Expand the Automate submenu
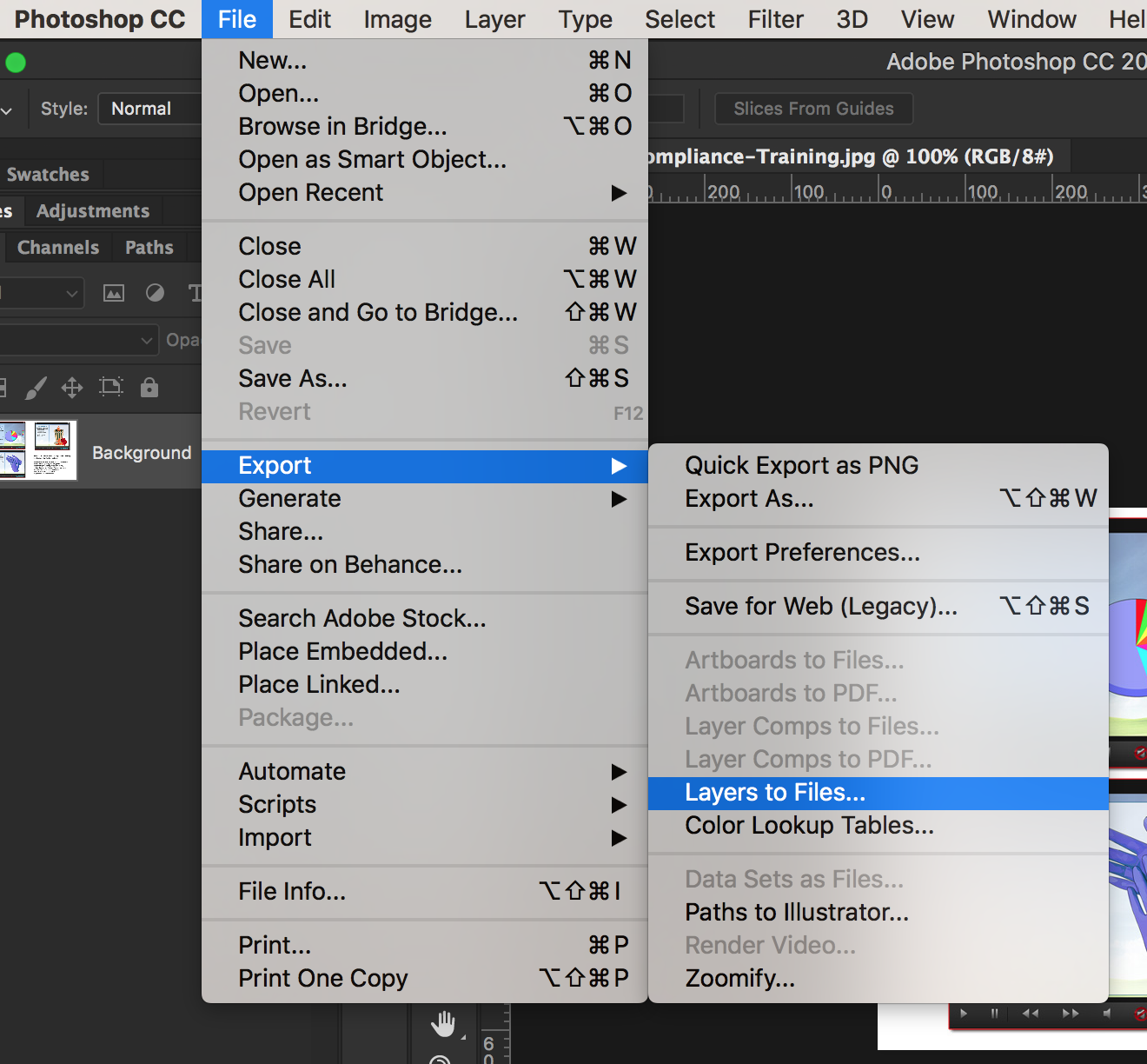 tap(425, 772)
